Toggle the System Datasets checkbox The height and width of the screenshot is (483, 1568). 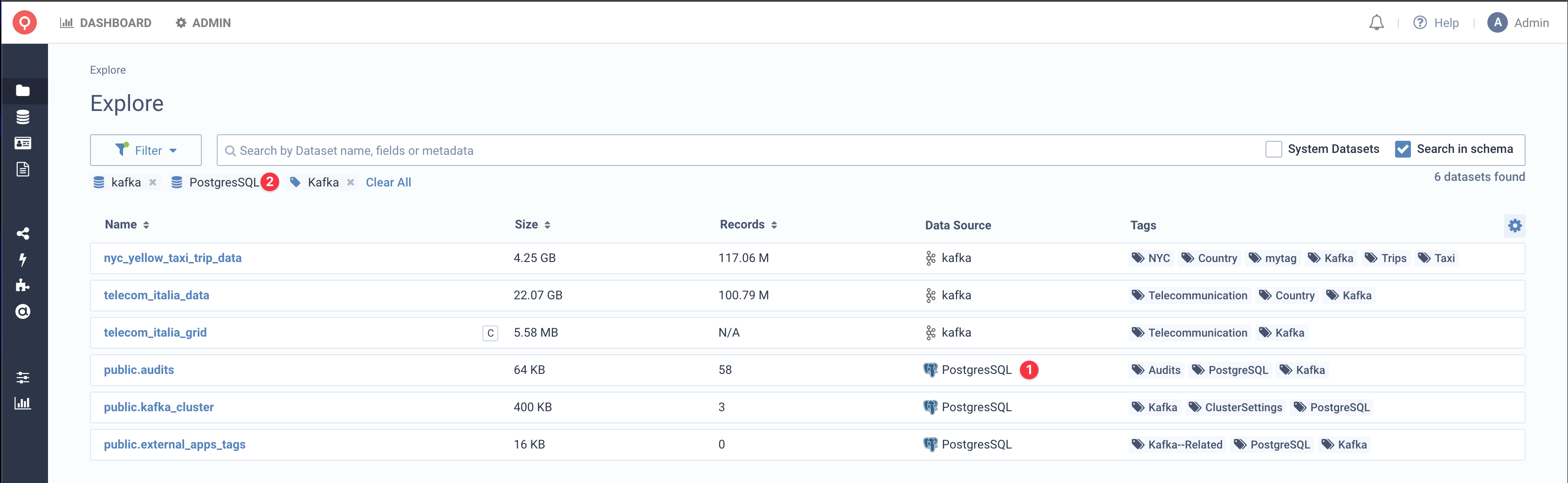[x=1273, y=149]
